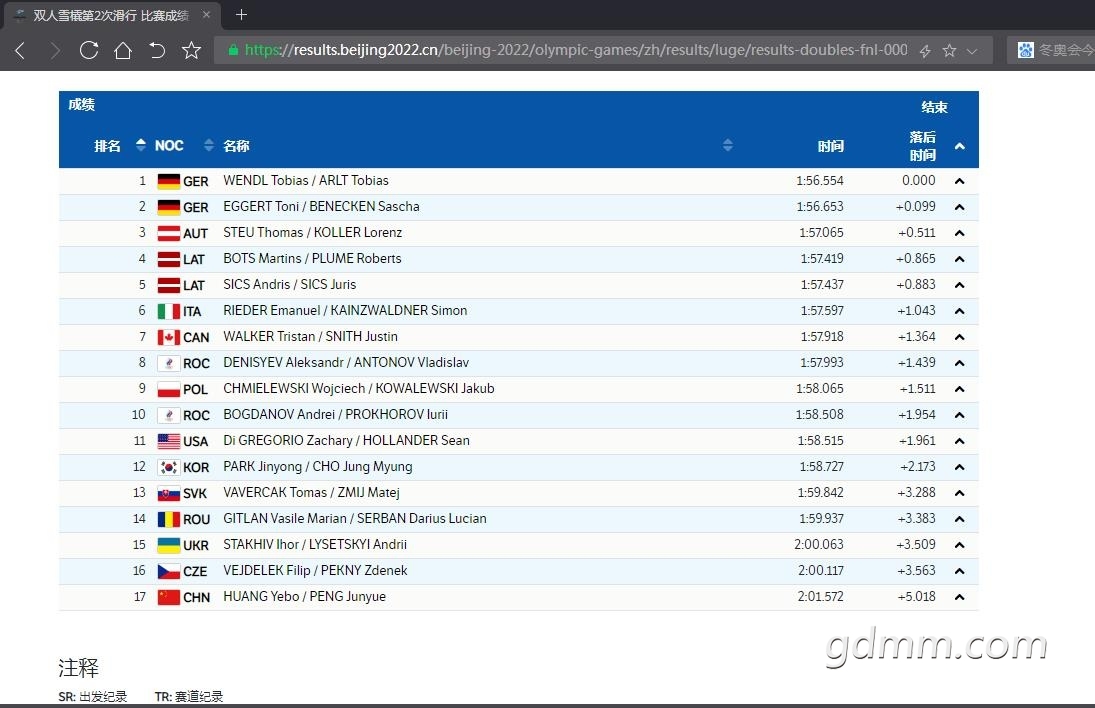Click EGGERT Toni / BENECKEN Sascha name
This screenshot has height=708, width=1095.
(x=321, y=207)
